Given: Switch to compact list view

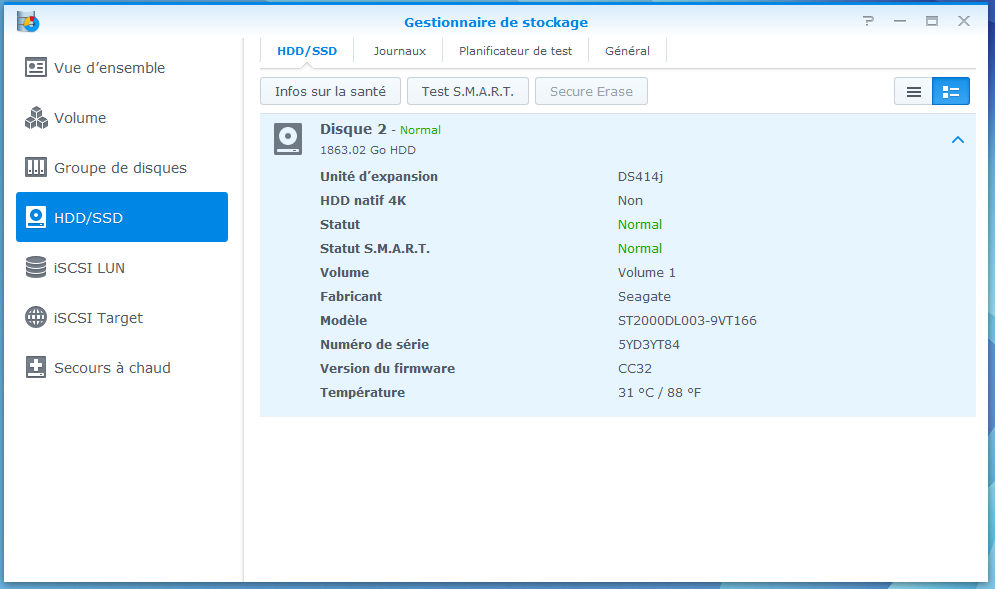Looking at the screenshot, I should [x=913, y=92].
